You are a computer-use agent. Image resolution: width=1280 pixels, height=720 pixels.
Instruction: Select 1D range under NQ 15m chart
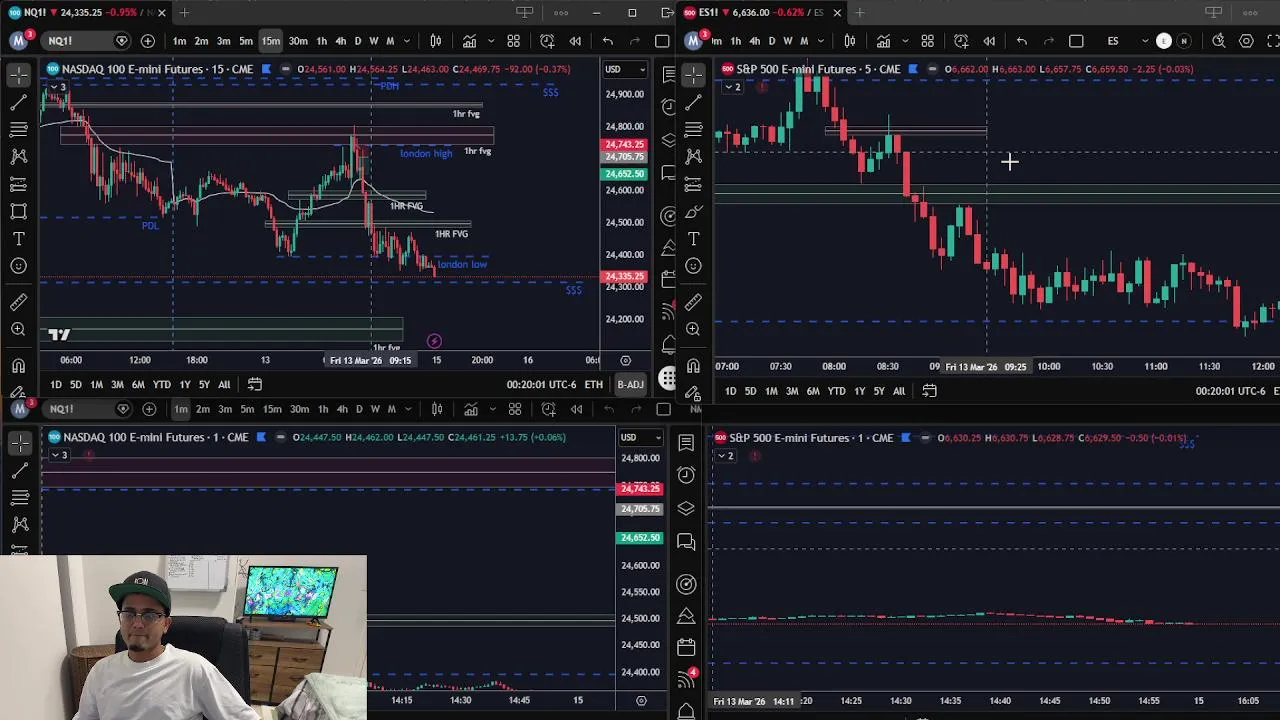tap(56, 385)
